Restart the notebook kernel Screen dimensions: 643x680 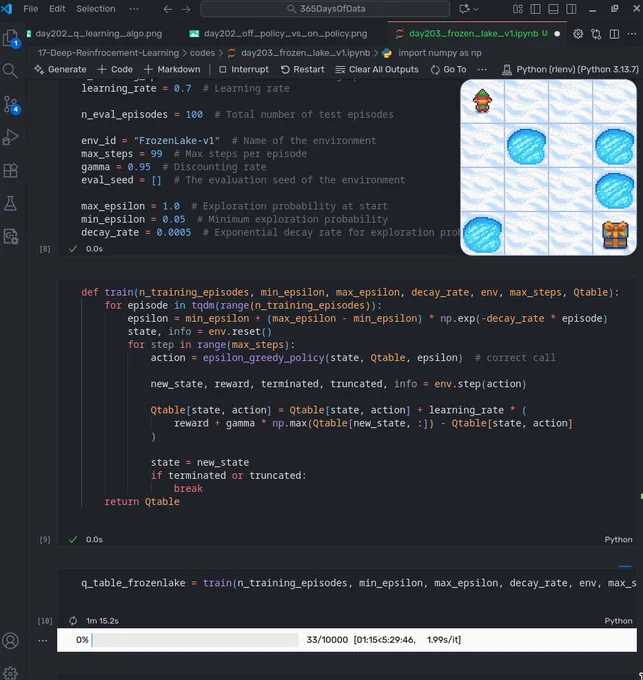point(303,69)
